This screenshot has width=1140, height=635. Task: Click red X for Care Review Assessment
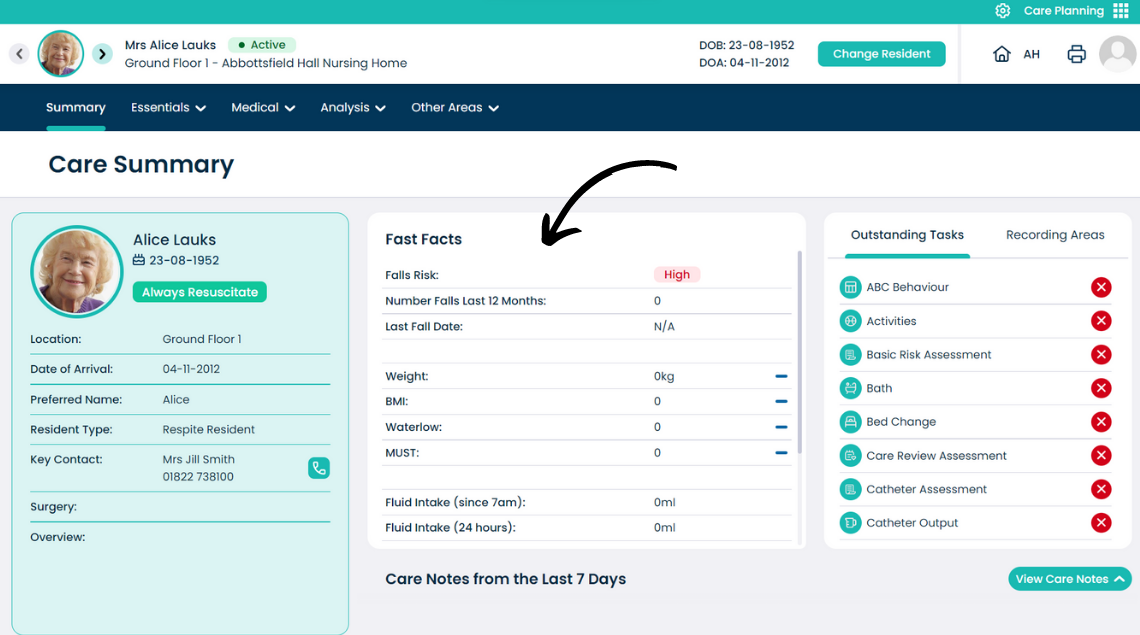pos(1101,456)
